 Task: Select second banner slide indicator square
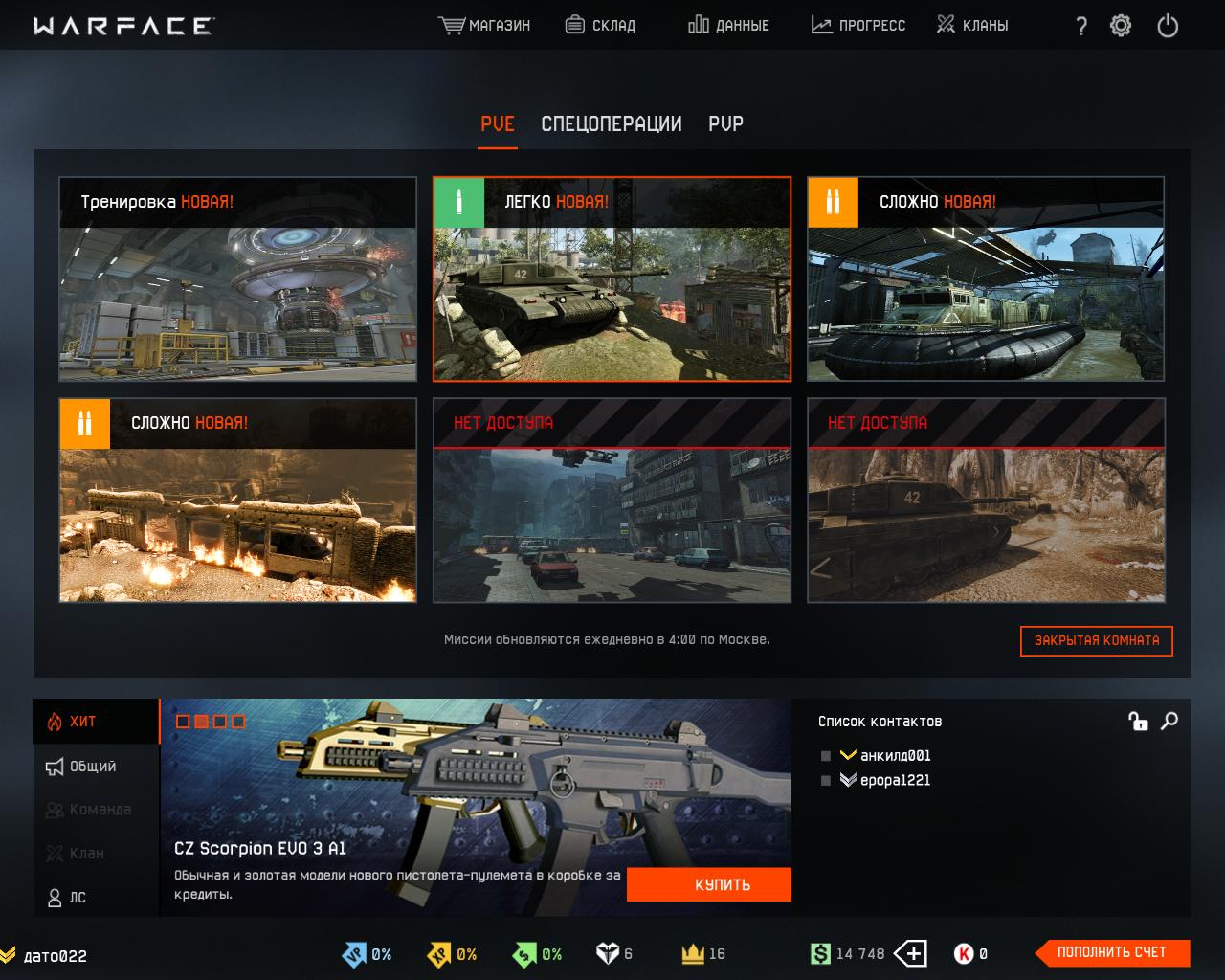click(201, 722)
